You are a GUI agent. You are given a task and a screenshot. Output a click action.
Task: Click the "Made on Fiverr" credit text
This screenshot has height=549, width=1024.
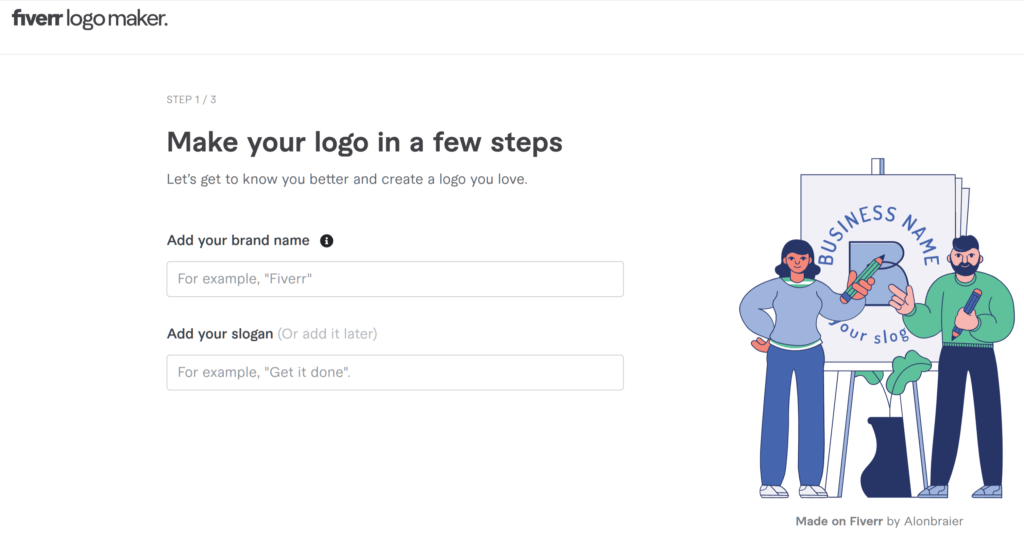[839, 521]
